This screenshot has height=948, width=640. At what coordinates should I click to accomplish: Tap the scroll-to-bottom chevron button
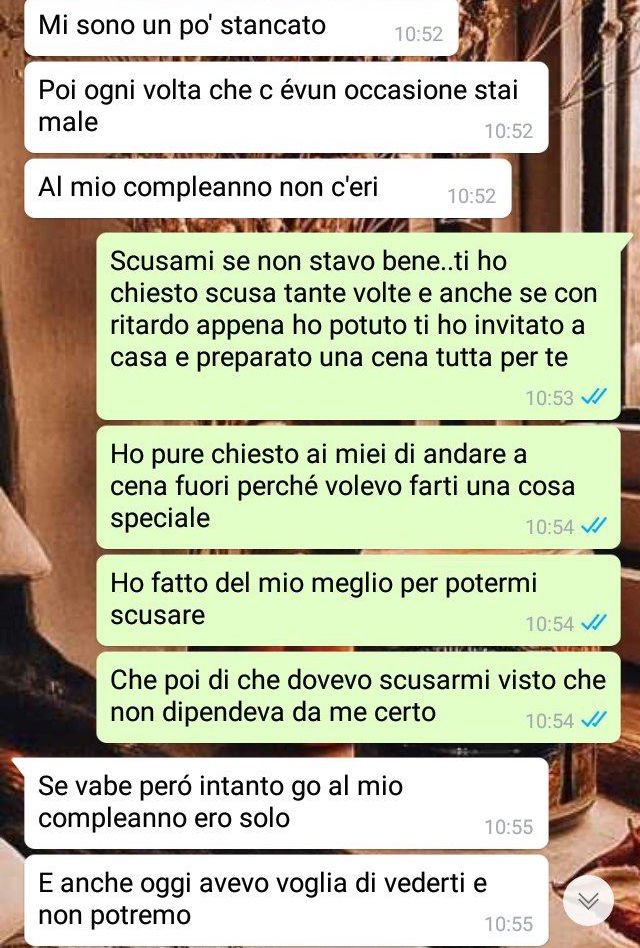[x=588, y=901]
